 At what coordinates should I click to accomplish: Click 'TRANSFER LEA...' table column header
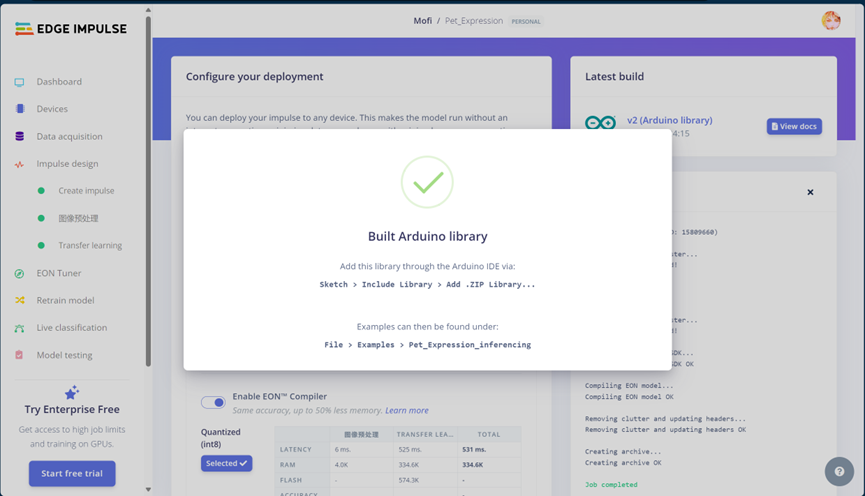[x=425, y=435]
